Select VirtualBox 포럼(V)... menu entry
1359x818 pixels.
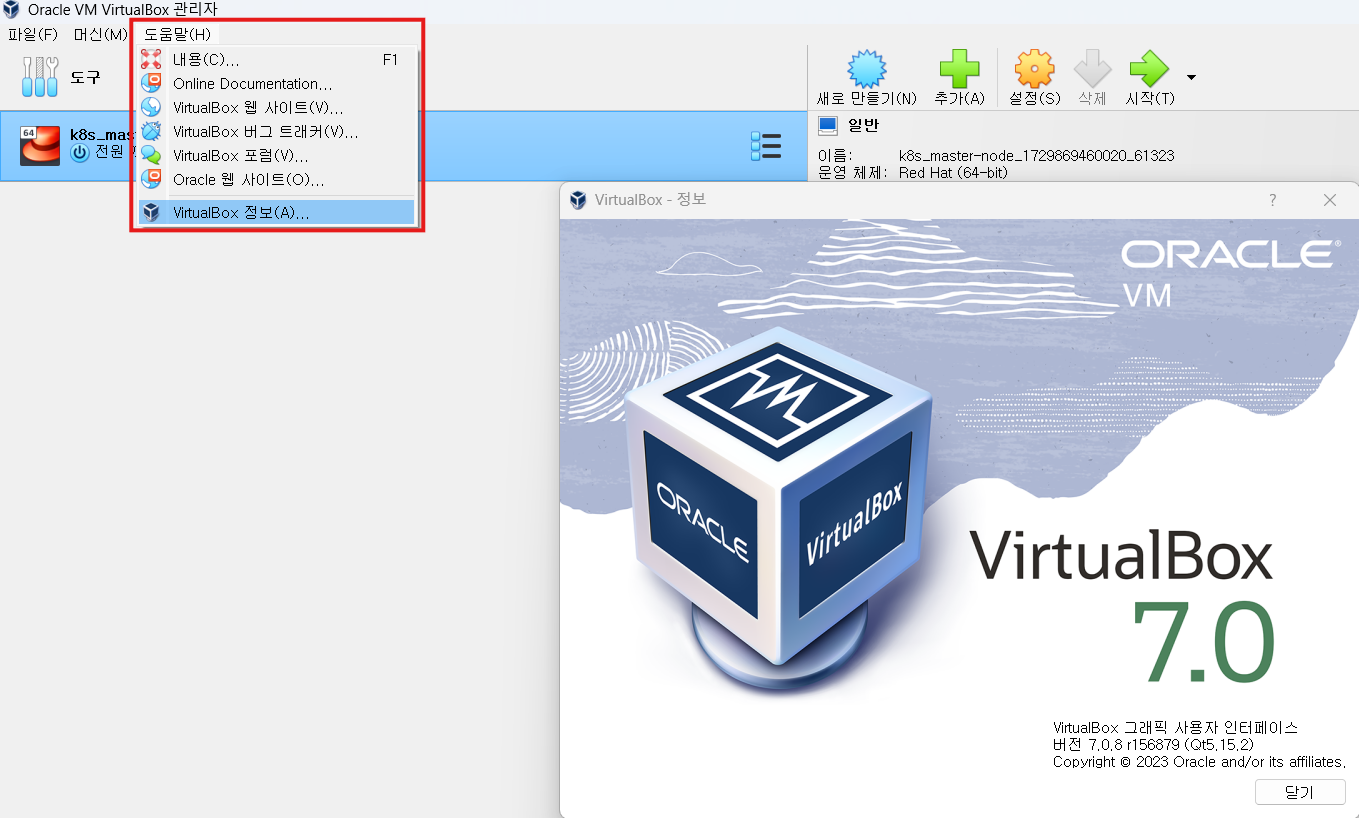(276, 156)
